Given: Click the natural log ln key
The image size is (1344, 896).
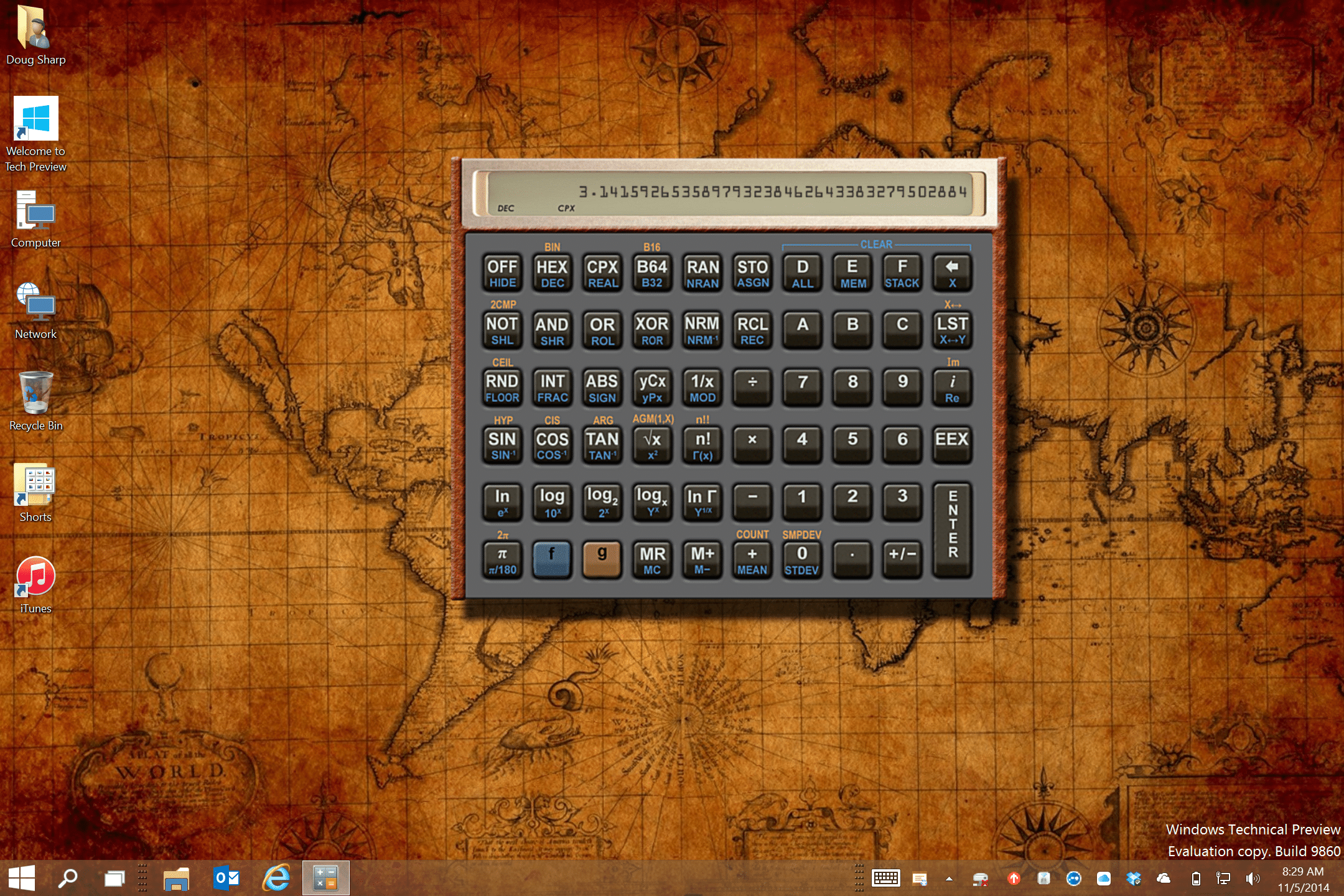Looking at the screenshot, I should click(x=502, y=503).
